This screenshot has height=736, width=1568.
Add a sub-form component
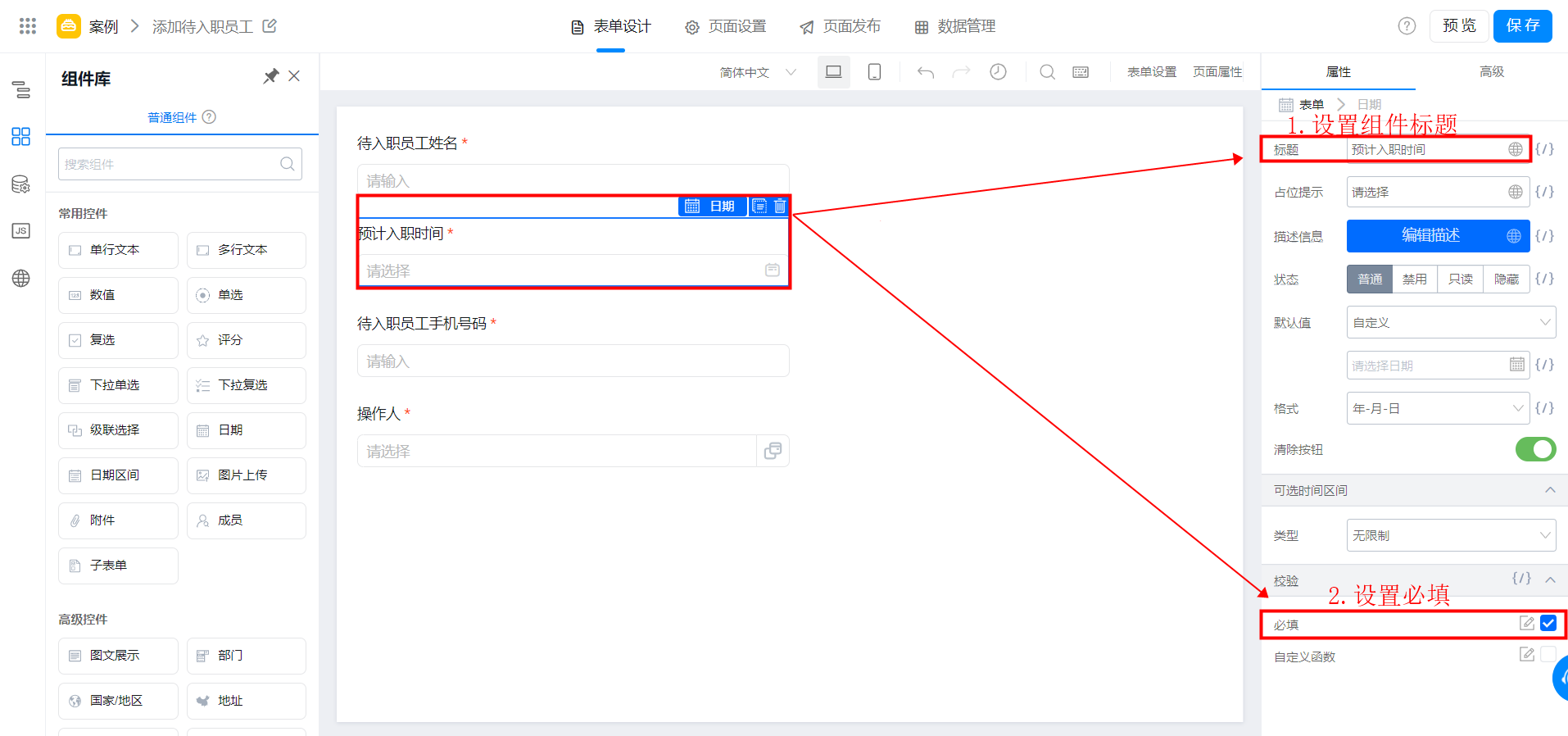coord(118,566)
